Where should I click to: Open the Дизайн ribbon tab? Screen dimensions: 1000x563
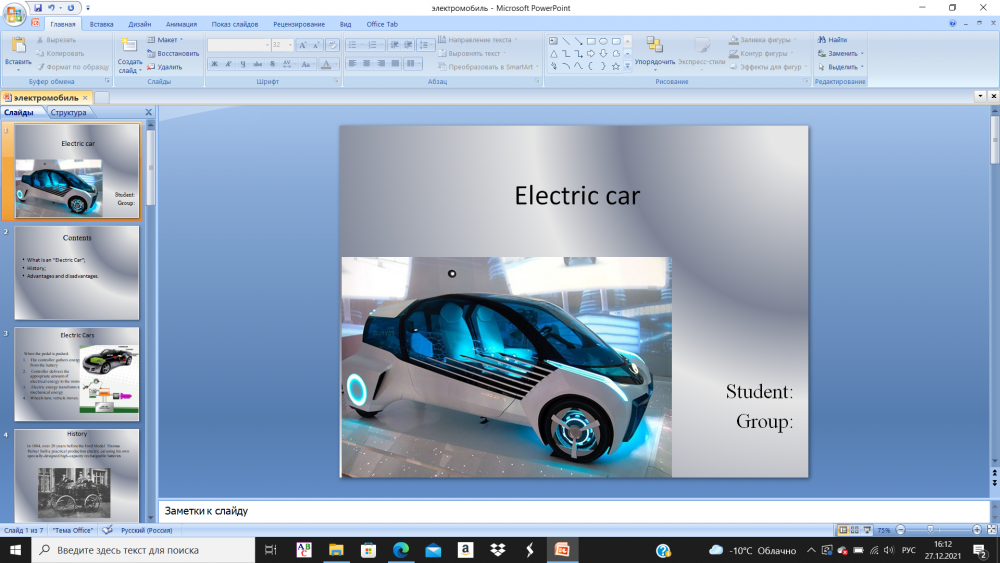(x=140, y=24)
